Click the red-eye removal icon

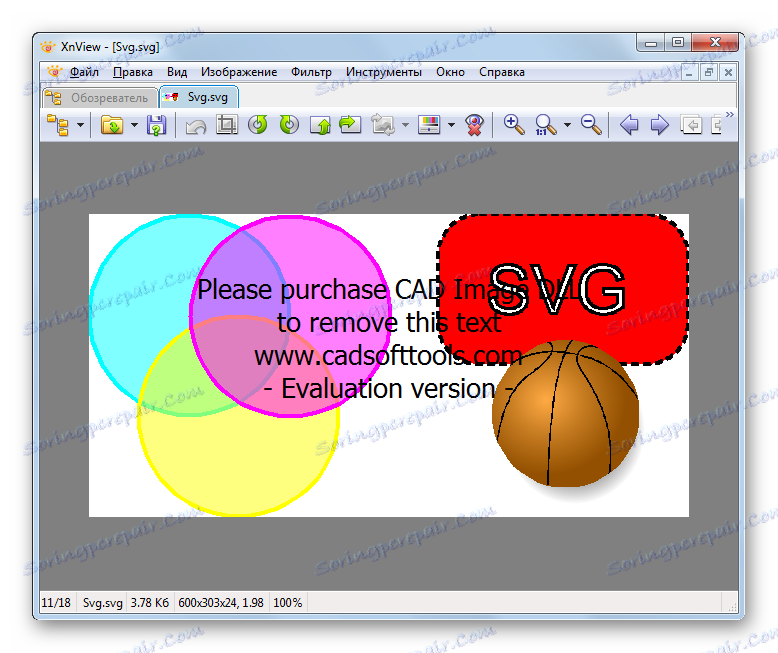click(474, 125)
